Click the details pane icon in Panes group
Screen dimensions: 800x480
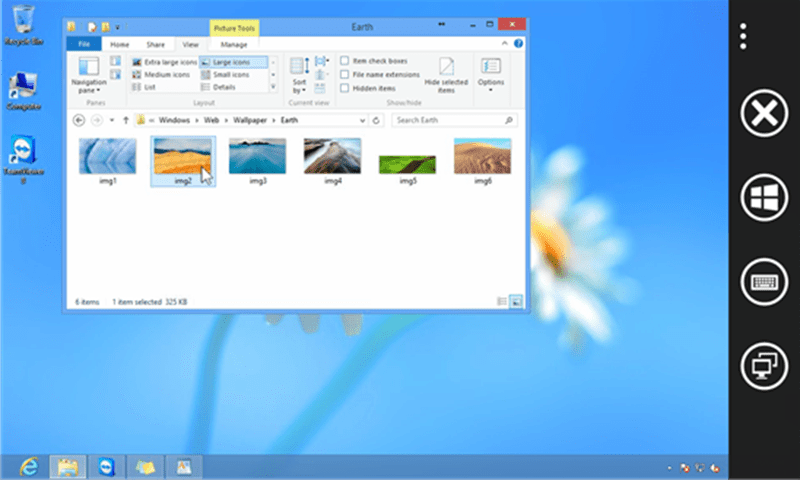pyautogui.click(x=116, y=74)
